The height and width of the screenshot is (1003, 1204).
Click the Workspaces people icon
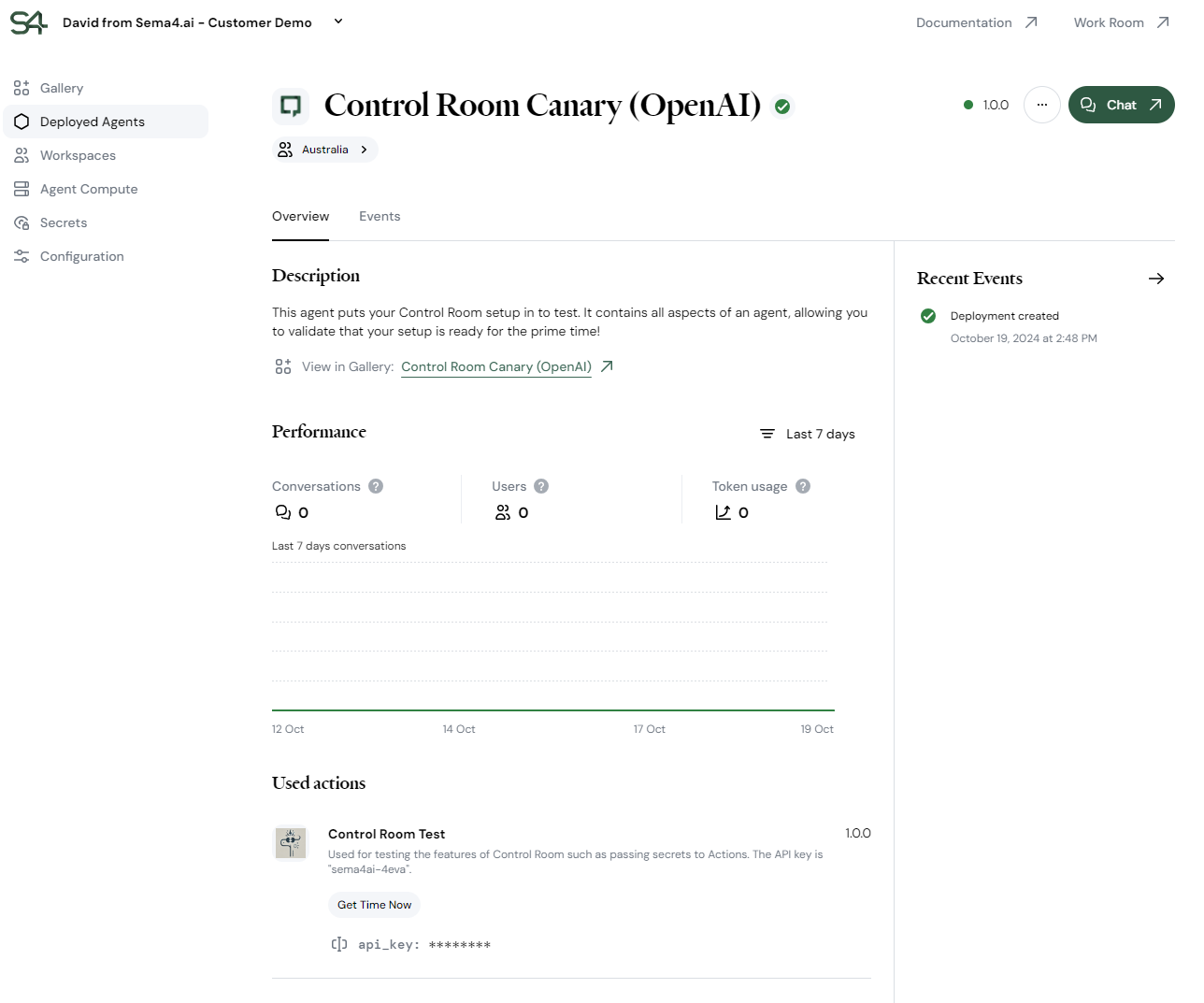(x=21, y=155)
